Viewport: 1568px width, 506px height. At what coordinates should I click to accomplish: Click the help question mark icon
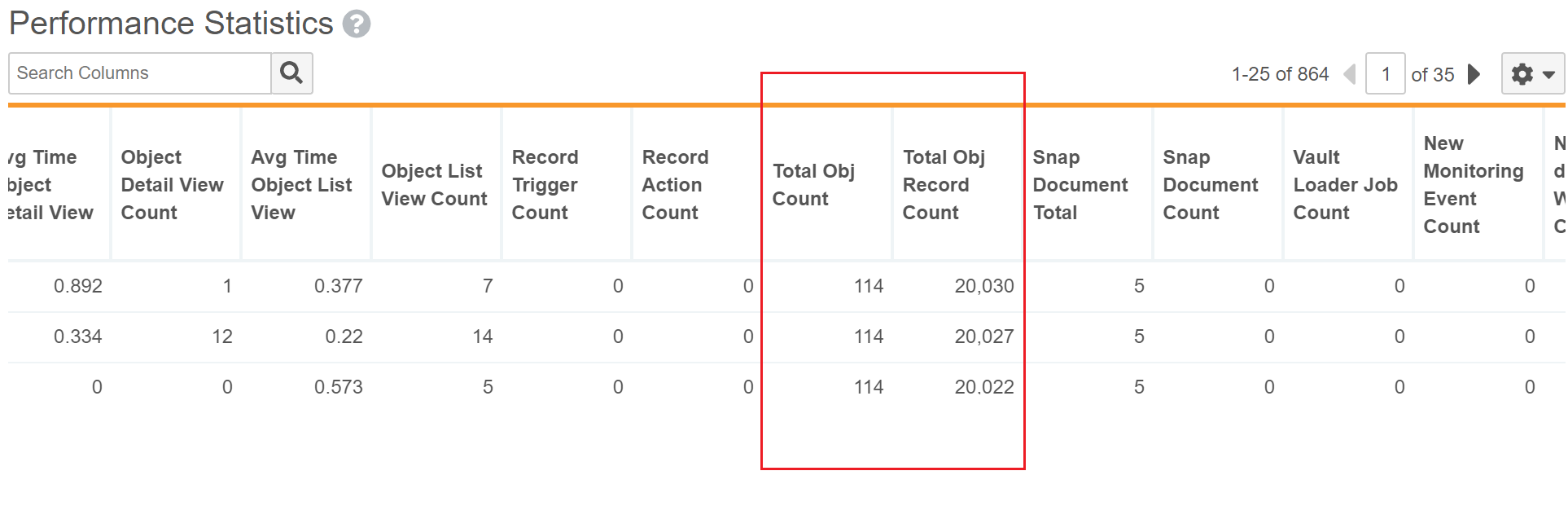point(356,24)
